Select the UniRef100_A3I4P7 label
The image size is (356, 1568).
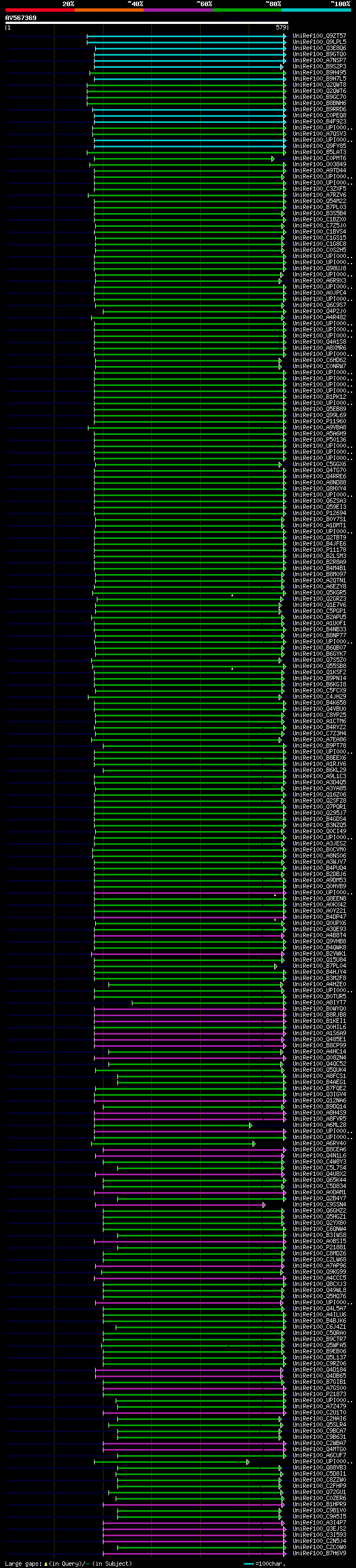pos(319,1522)
